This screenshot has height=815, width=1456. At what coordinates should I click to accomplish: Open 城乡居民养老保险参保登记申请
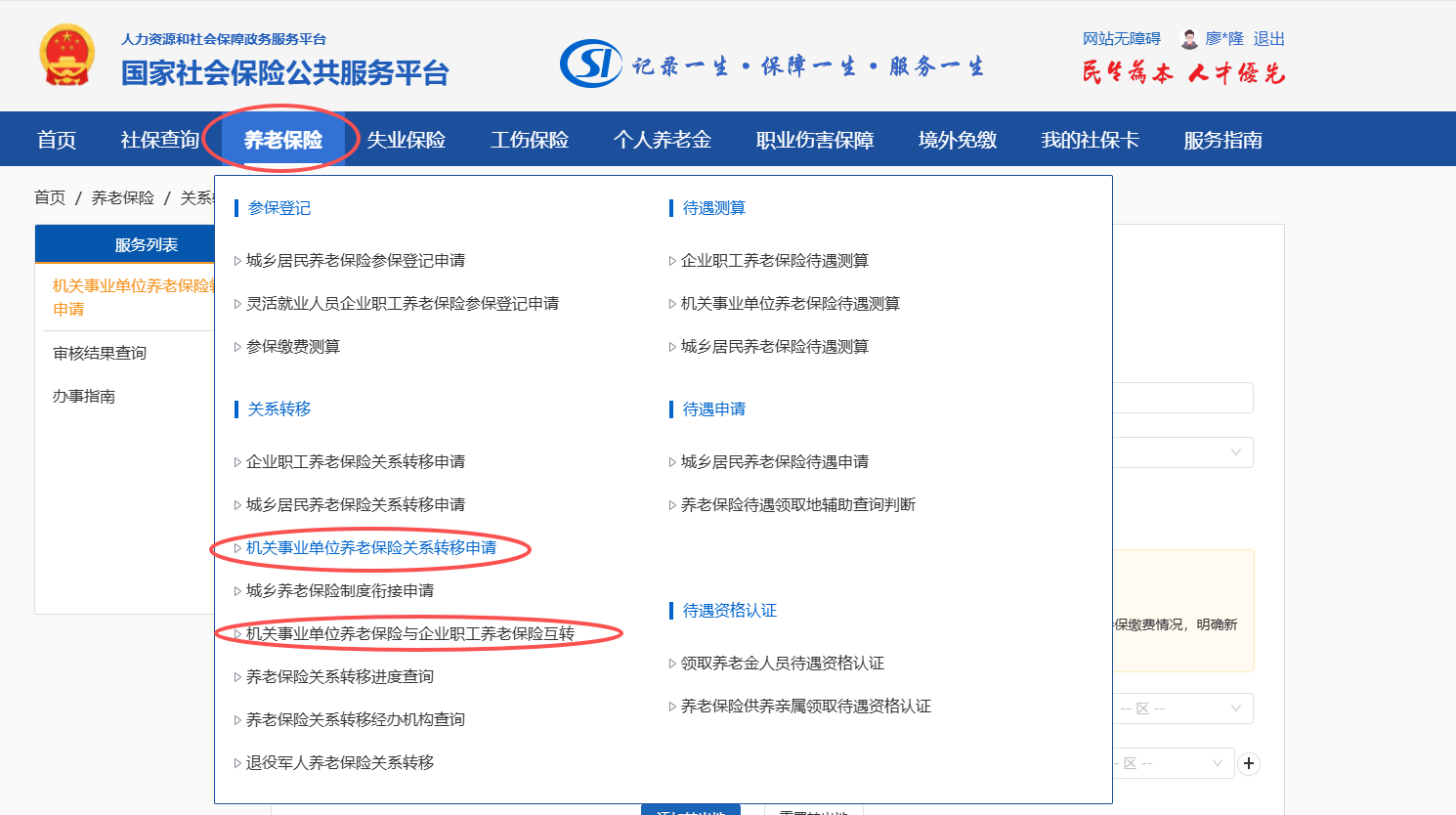355,261
